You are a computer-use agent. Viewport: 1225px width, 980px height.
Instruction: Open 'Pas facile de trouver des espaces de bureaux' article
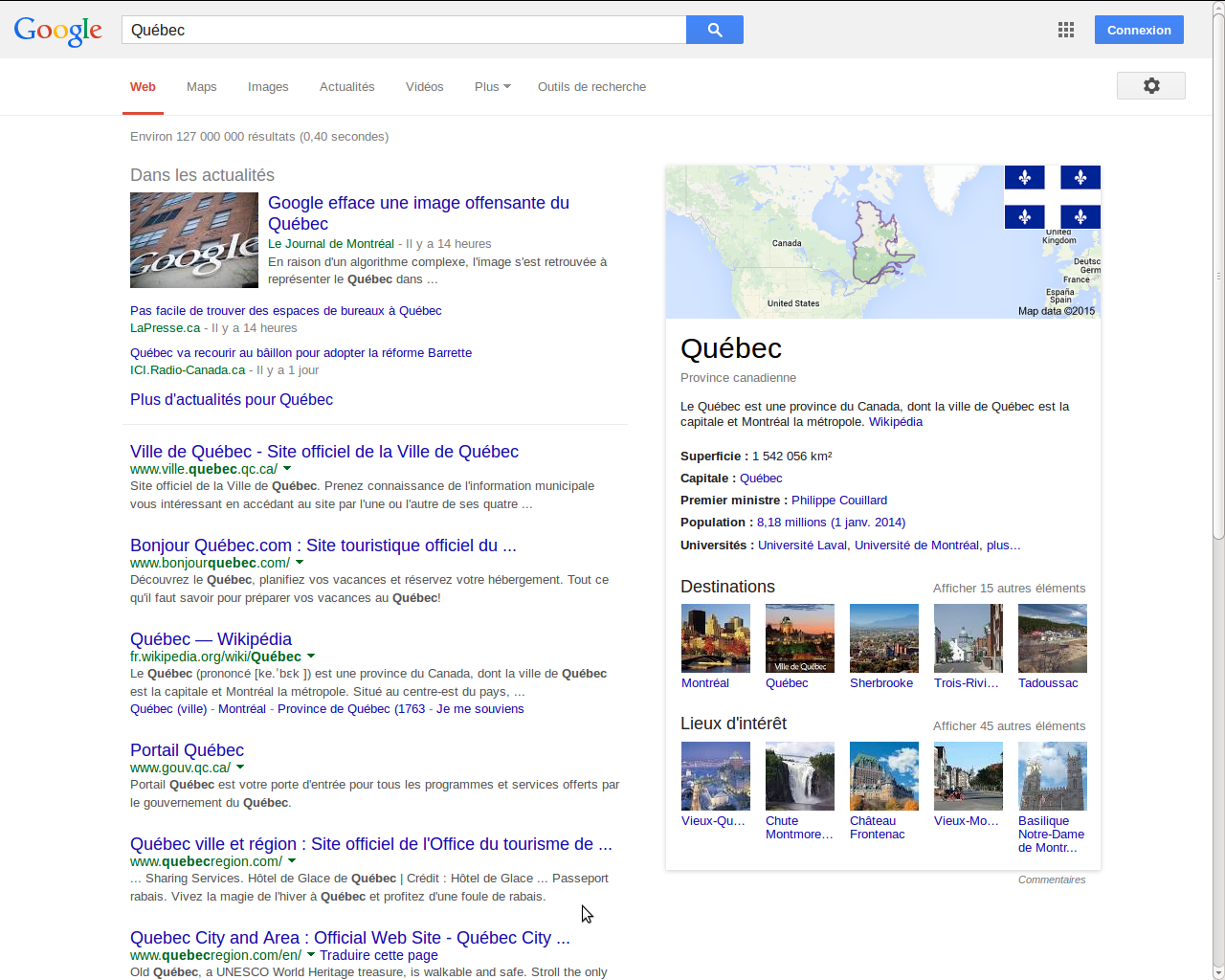[x=286, y=311]
